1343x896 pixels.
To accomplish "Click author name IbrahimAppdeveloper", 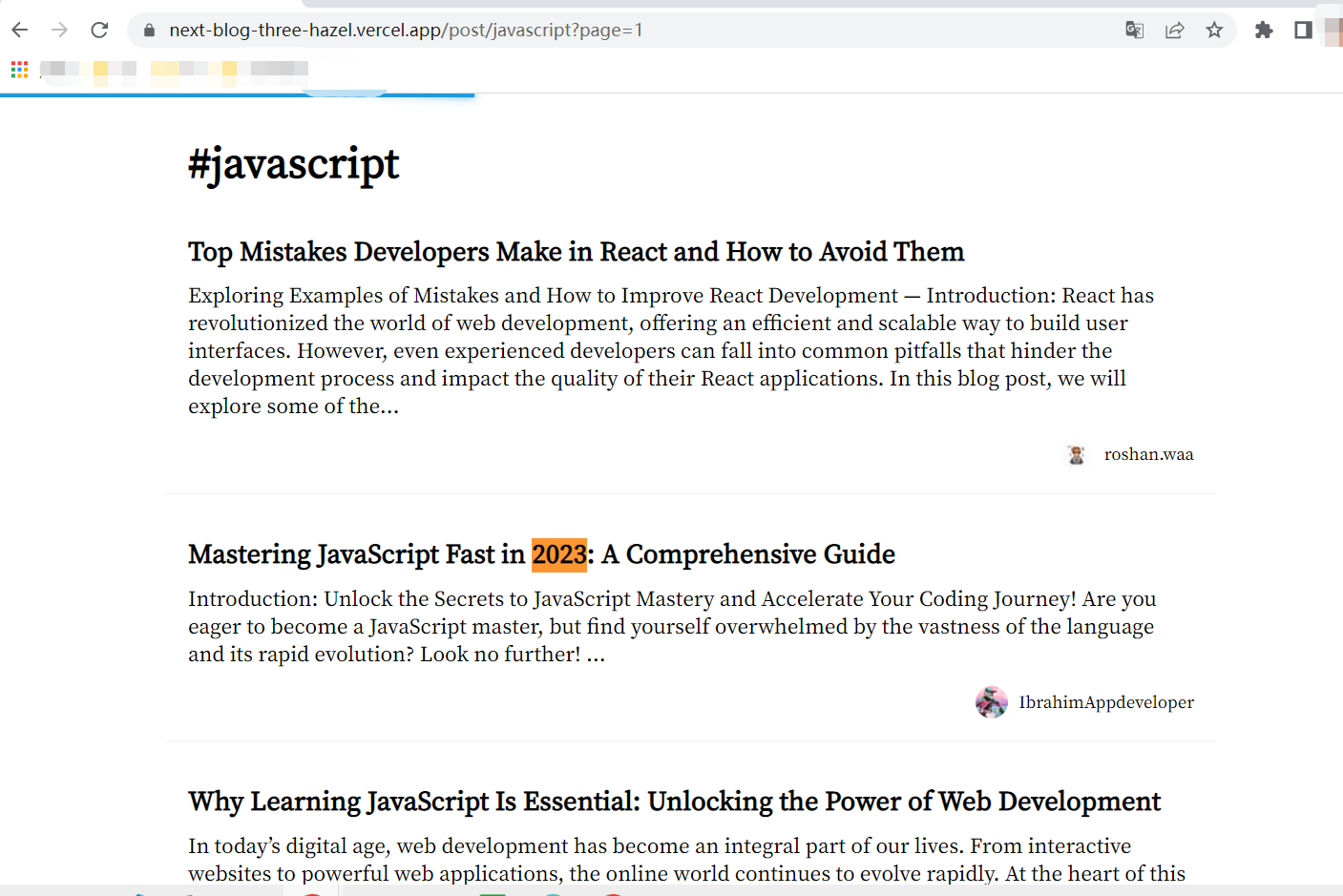I will click(1105, 702).
